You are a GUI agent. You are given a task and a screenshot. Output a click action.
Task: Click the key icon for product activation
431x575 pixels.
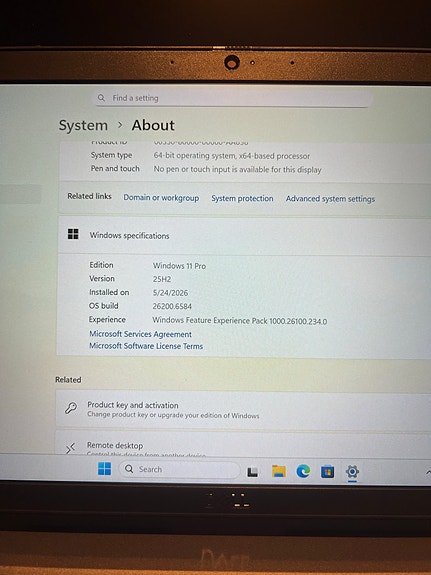coord(71,408)
